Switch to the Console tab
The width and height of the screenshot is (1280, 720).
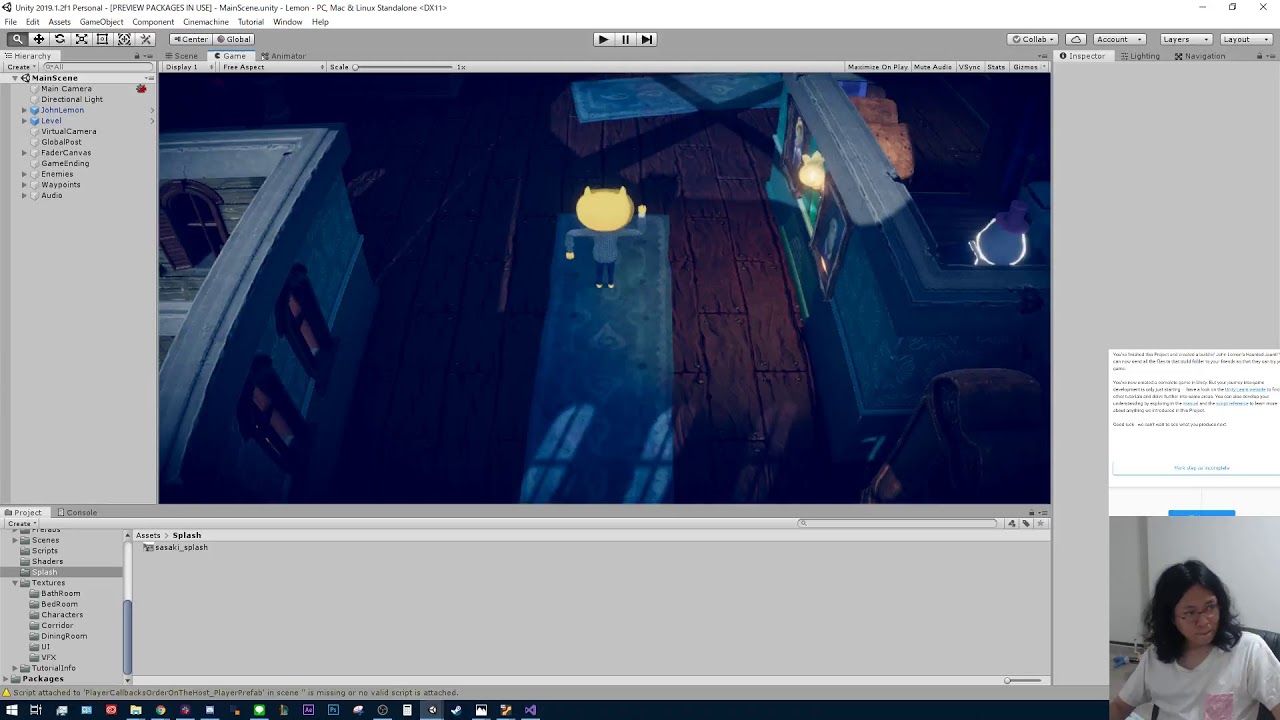(x=77, y=513)
